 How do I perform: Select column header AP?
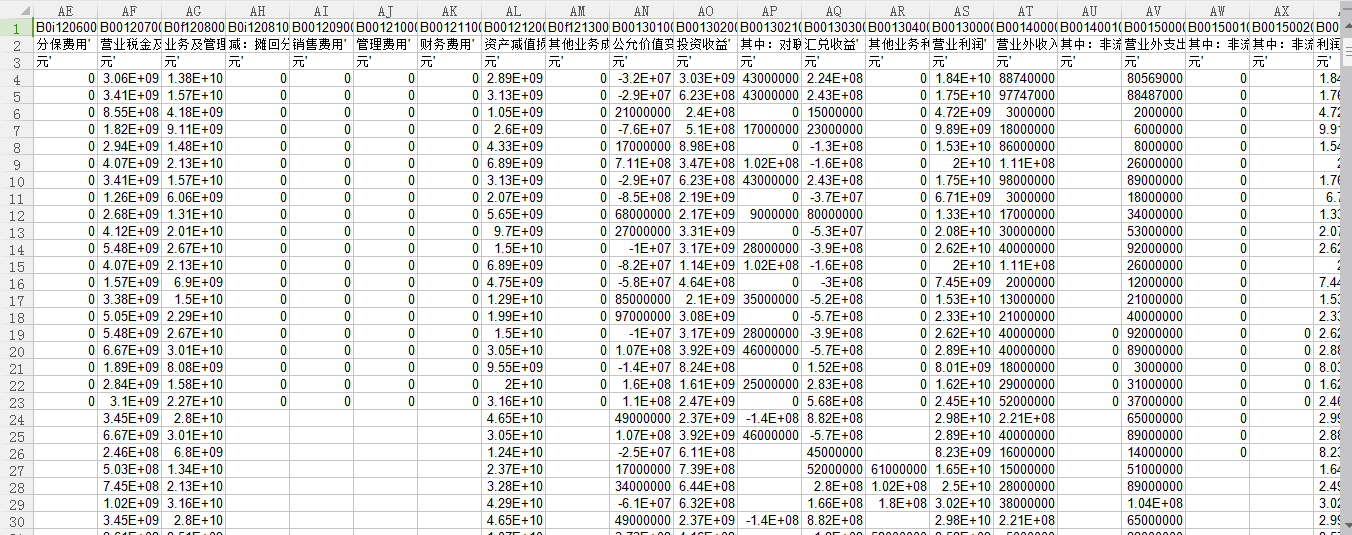tap(770, 10)
